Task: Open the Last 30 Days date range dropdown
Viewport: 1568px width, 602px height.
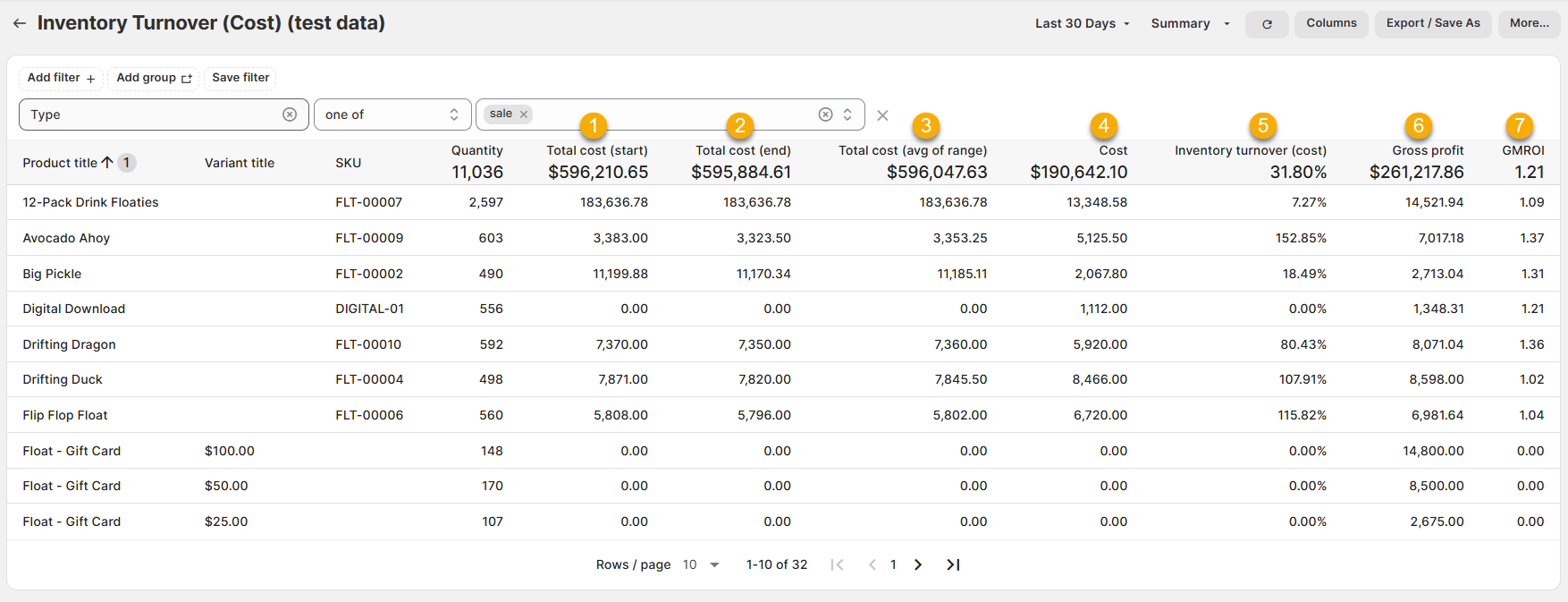Action: coord(1082,23)
